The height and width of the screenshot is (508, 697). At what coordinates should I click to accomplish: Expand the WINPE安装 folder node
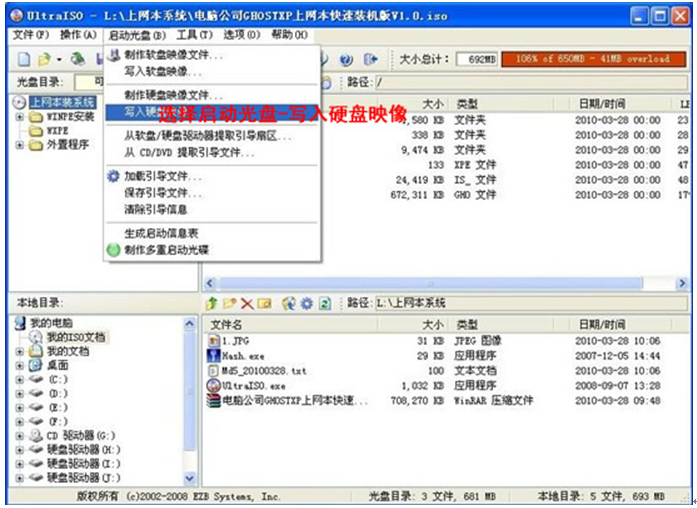pos(20,117)
